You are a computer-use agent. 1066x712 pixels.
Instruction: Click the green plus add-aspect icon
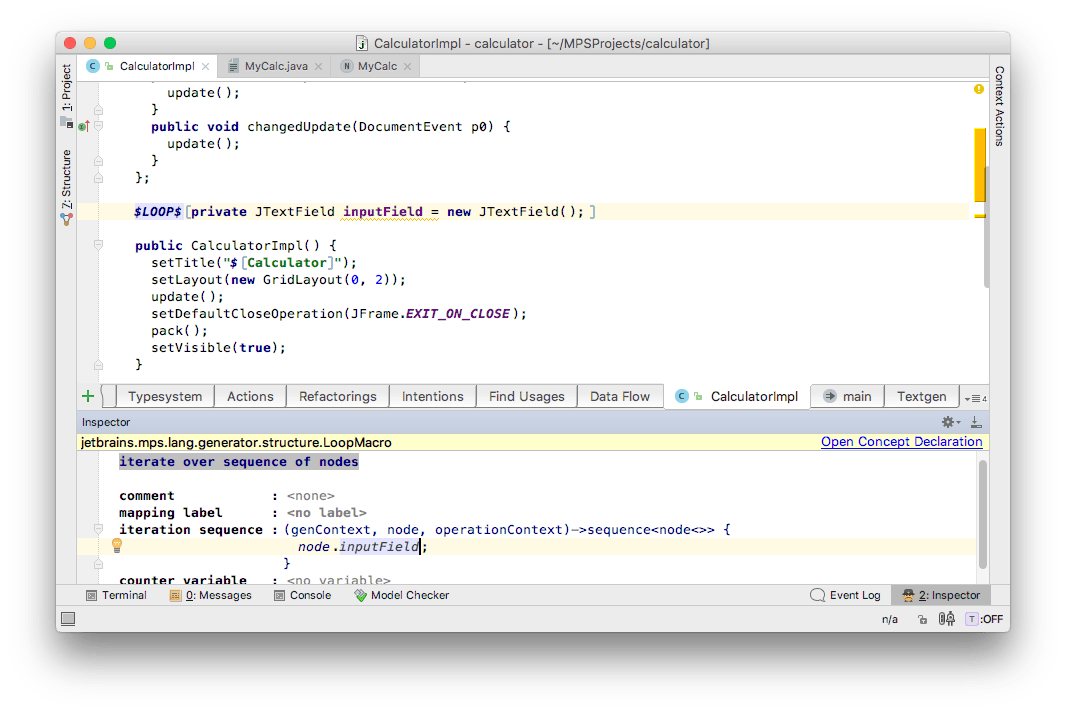(88, 396)
